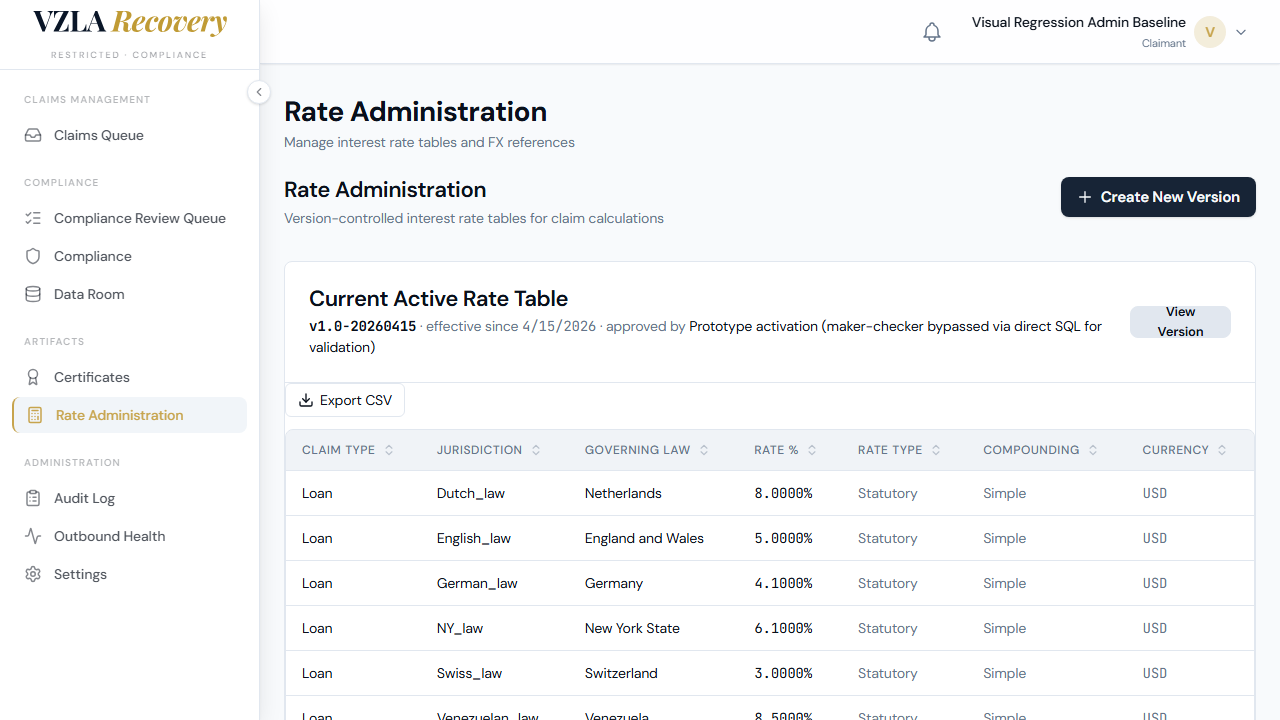The height and width of the screenshot is (720, 1280).
Task: Sort by the Jurisdiction column
Action: coord(489,450)
